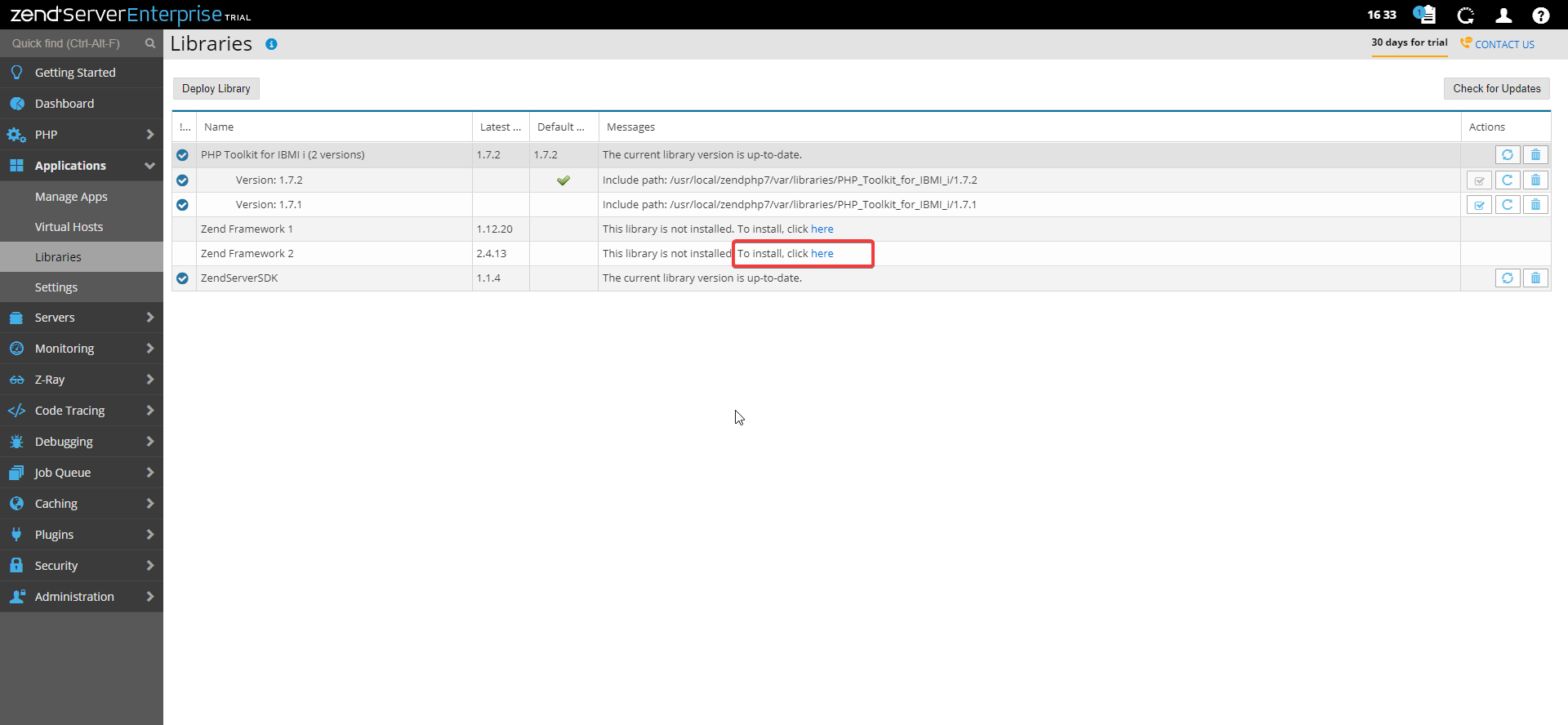The width and height of the screenshot is (1568, 725).
Task: Delete the PHP Toolkit for IBMI library
Action: pyautogui.click(x=1535, y=155)
